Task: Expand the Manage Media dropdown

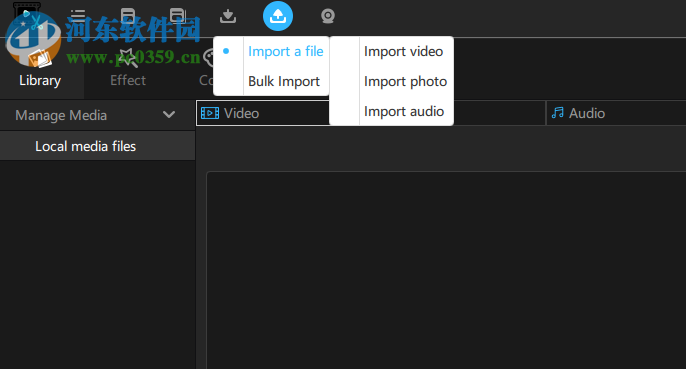Action: 97,115
